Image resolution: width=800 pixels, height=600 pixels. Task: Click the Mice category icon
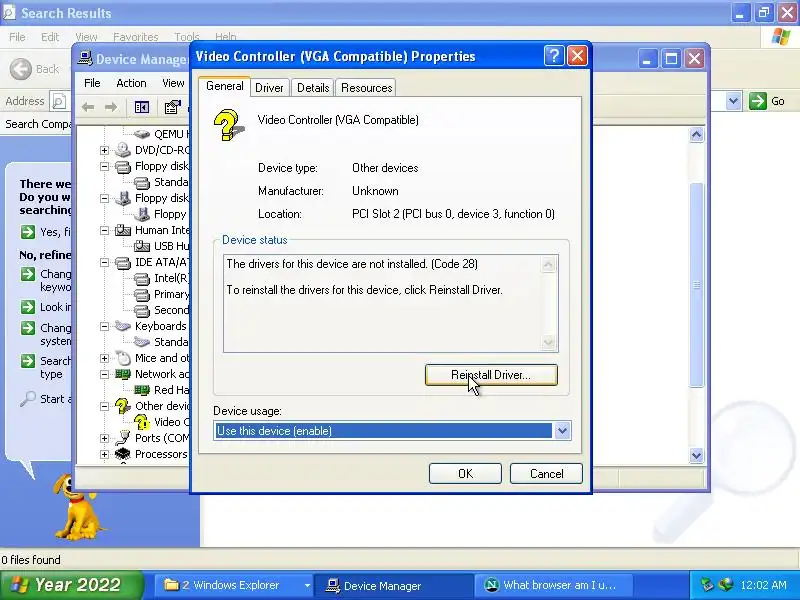[122, 358]
